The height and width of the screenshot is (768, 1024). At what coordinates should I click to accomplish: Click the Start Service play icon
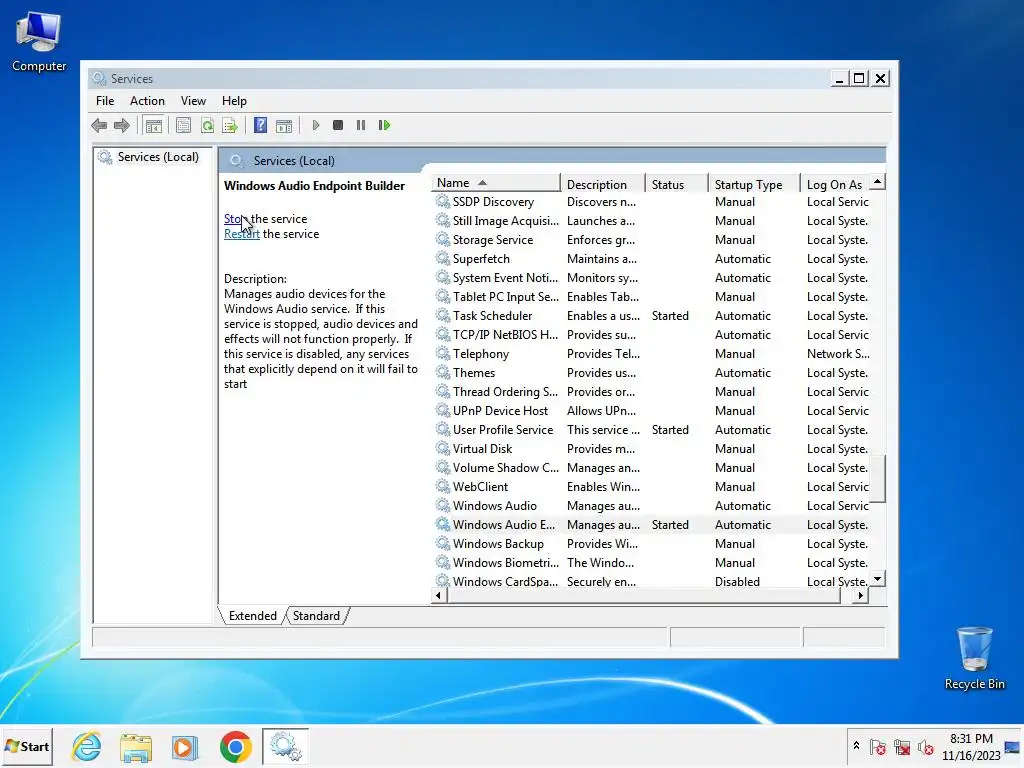point(316,125)
